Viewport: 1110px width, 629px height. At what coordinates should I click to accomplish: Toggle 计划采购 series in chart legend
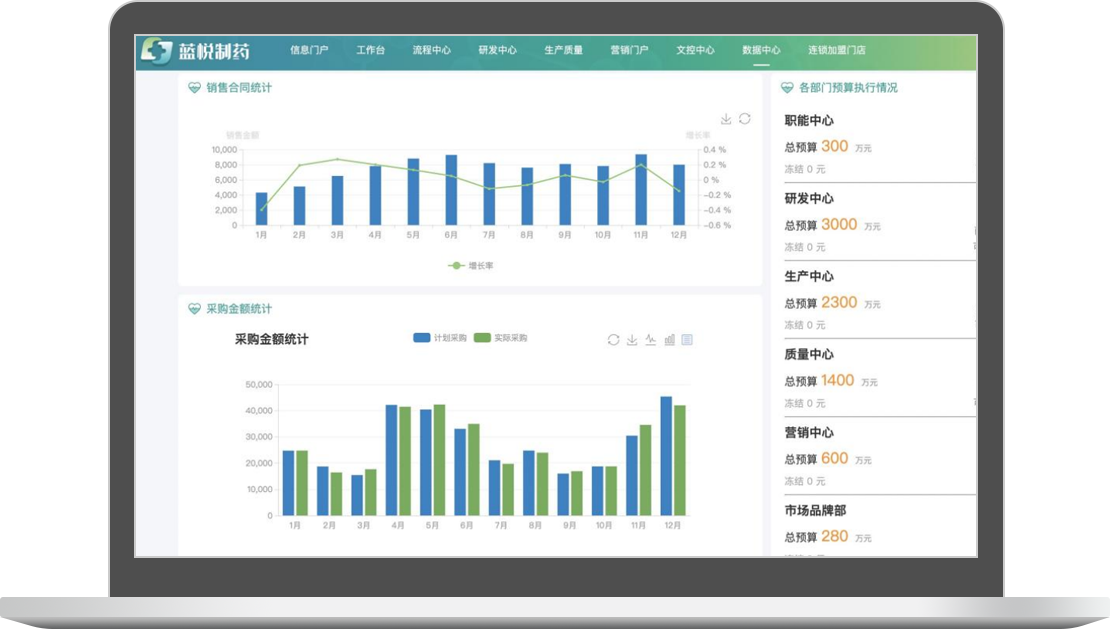click(440, 338)
